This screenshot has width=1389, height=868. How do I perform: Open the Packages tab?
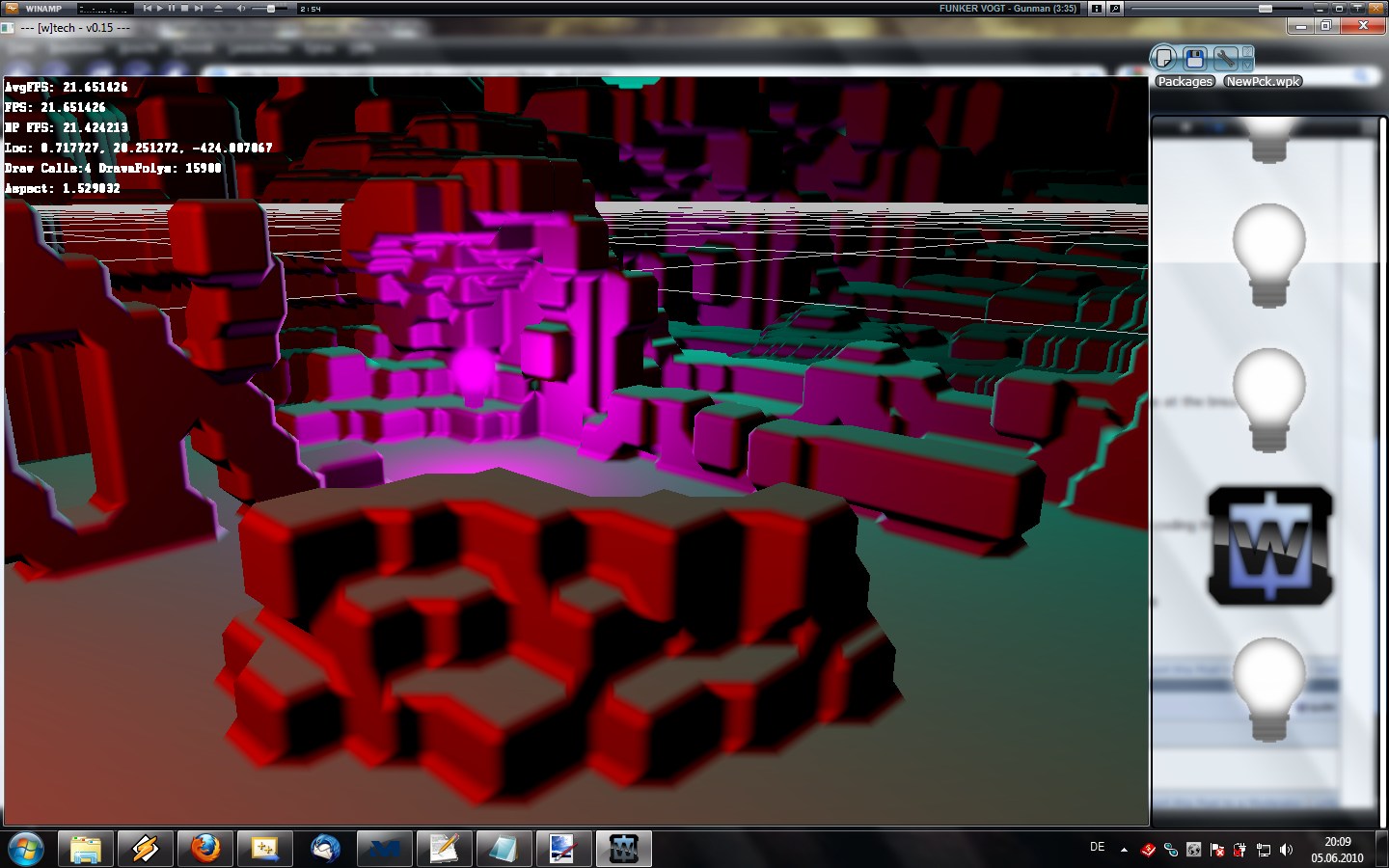1185,82
